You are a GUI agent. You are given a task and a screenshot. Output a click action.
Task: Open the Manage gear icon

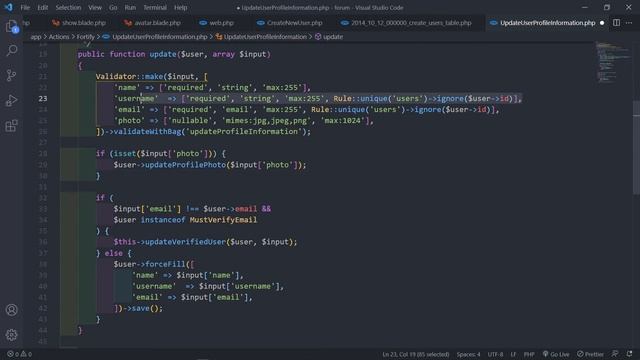(11, 335)
